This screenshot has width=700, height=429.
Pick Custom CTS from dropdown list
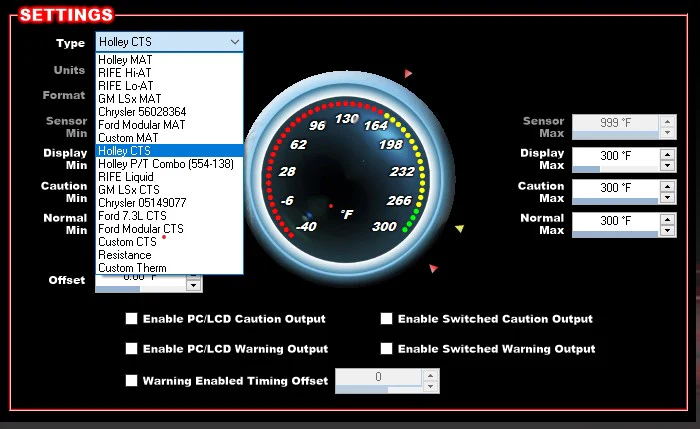tap(127, 242)
